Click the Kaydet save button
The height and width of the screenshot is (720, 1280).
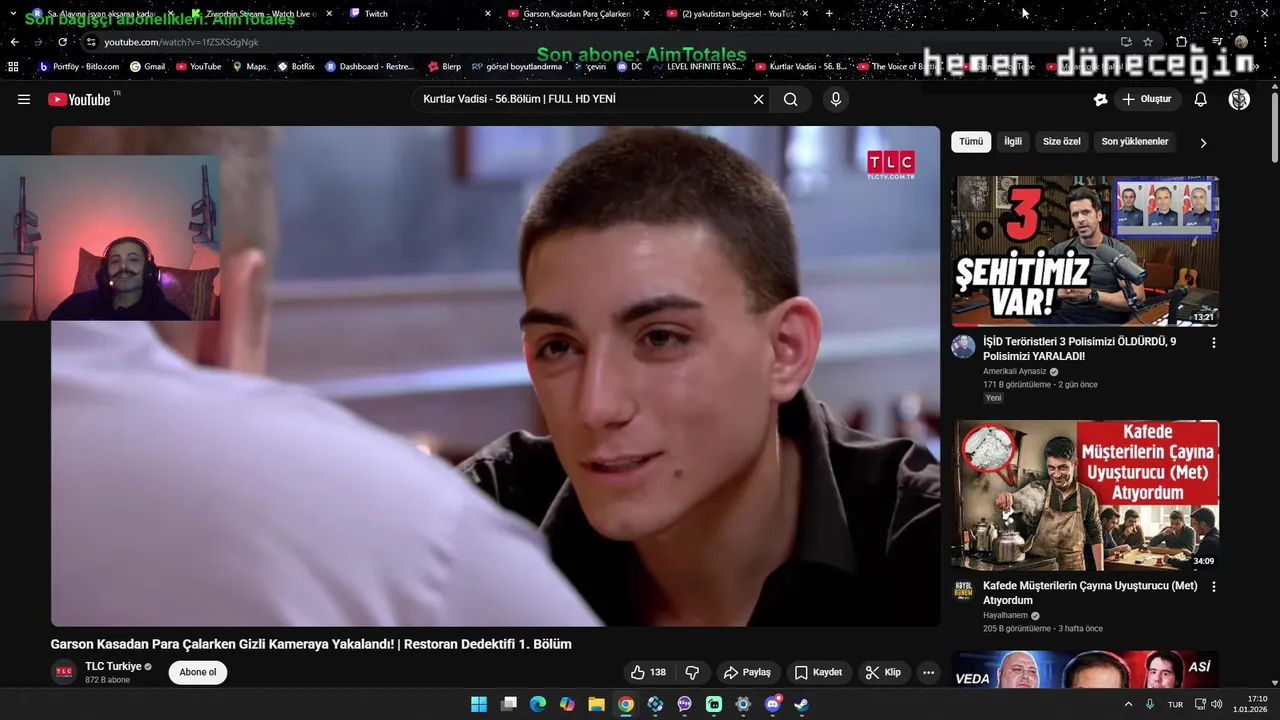point(818,672)
